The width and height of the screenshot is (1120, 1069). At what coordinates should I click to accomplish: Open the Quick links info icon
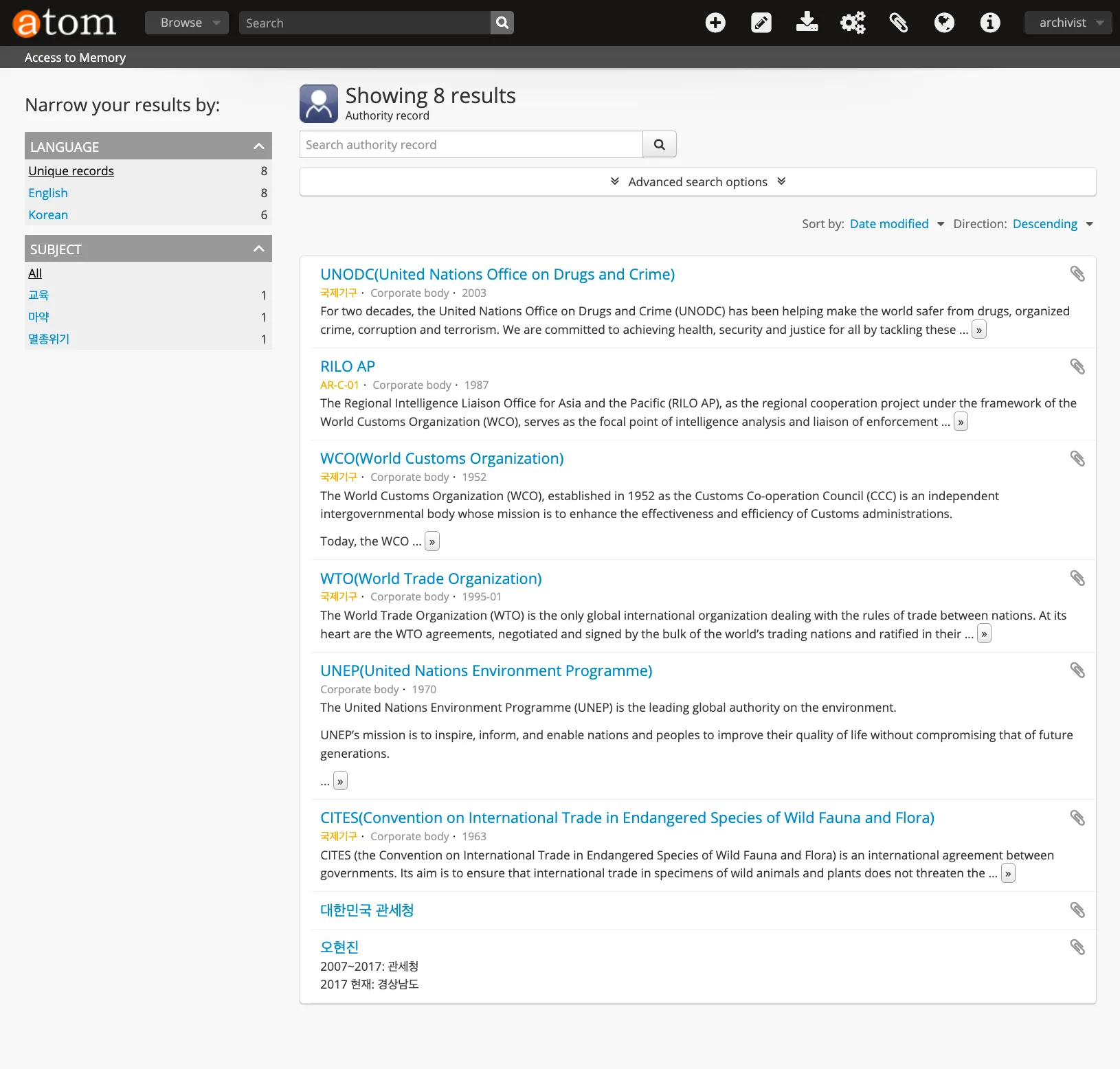coord(990,23)
